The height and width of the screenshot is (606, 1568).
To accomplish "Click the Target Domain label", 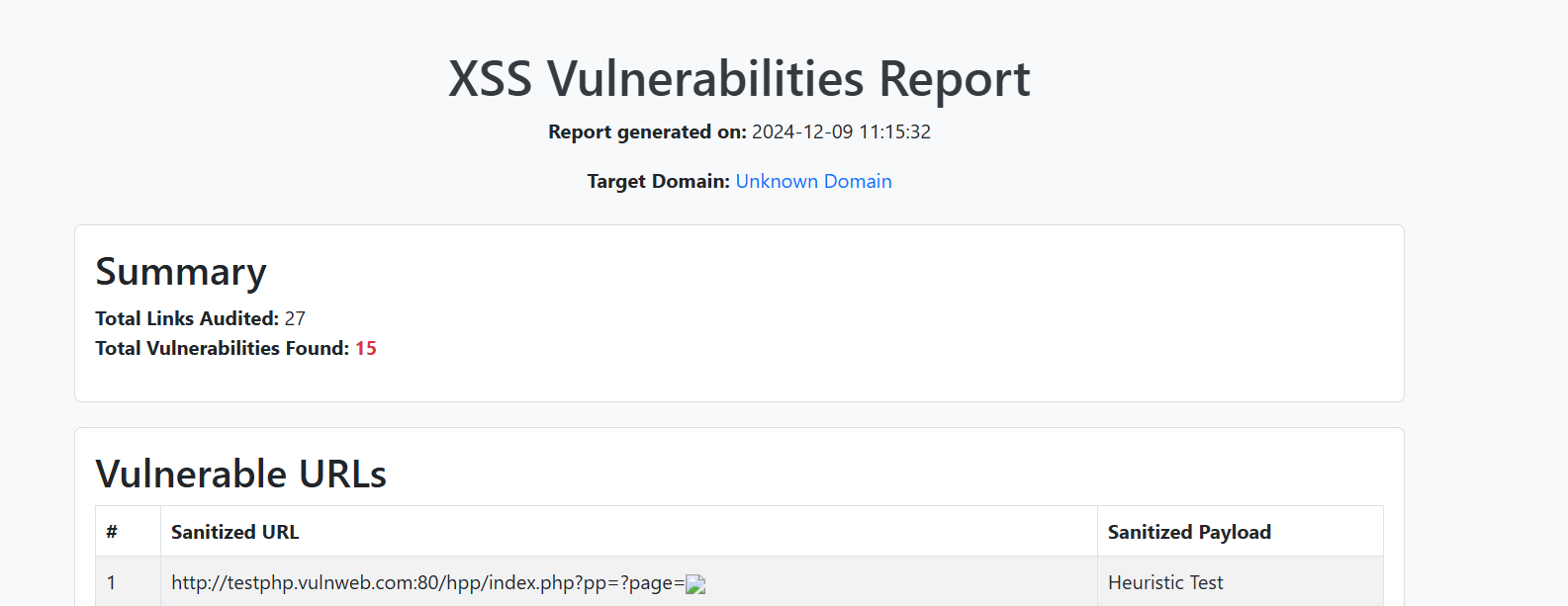I will [658, 181].
